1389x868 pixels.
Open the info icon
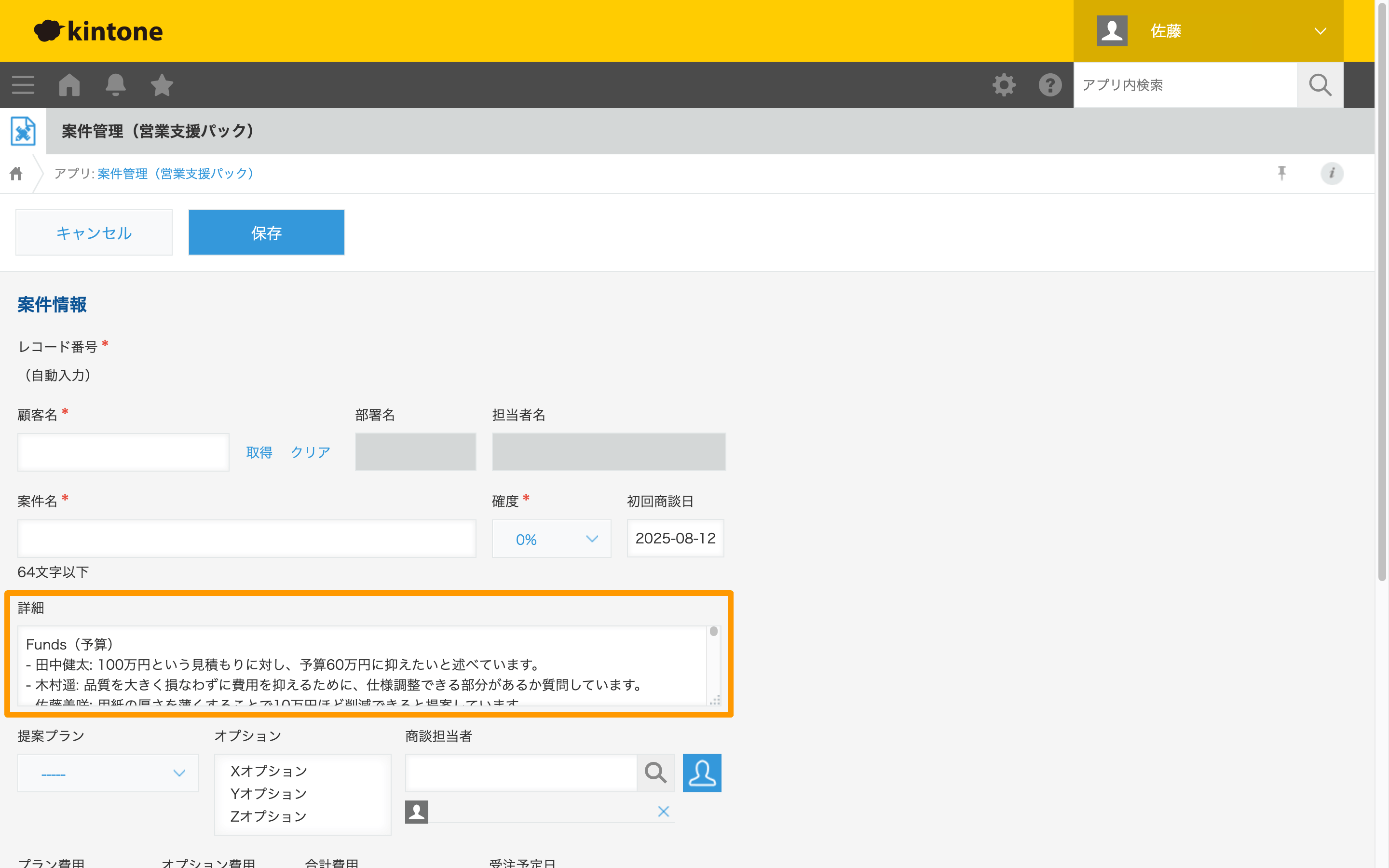[1332, 173]
